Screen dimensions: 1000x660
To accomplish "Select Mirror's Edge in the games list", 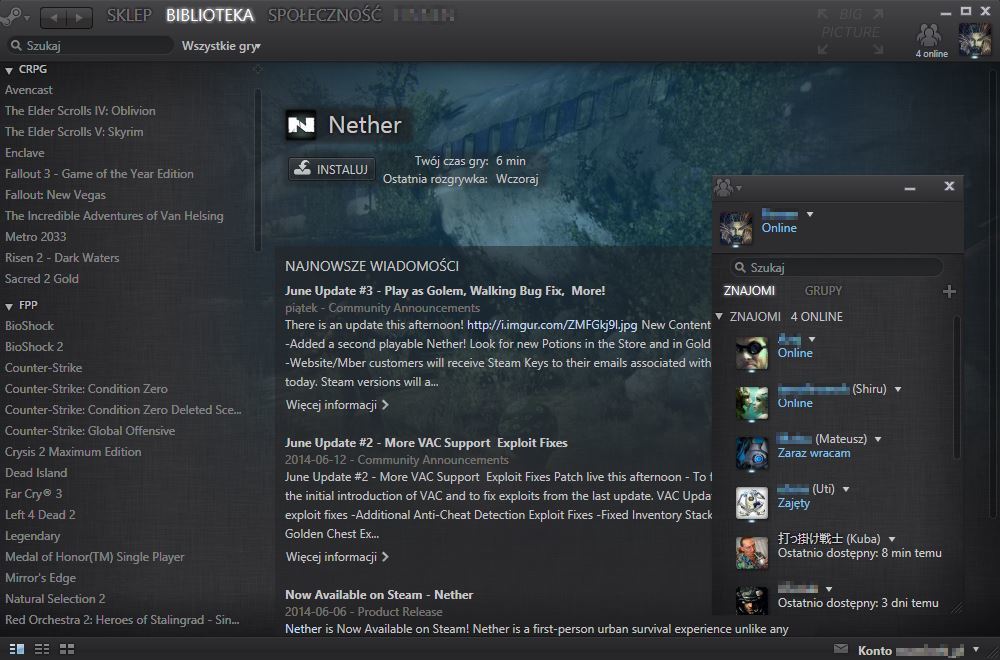I will (x=40, y=578).
